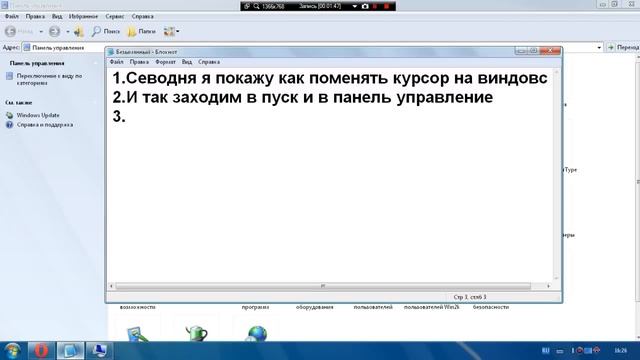Screen dimensions: 640x360
Task: Click Notepad line '2.И так заходим в пуск'
Action: pos(302,97)
